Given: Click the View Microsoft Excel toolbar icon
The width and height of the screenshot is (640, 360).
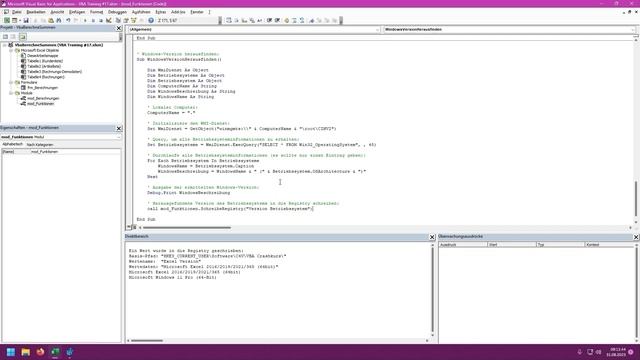Looking at the screenshot, I should click(7, 20).
